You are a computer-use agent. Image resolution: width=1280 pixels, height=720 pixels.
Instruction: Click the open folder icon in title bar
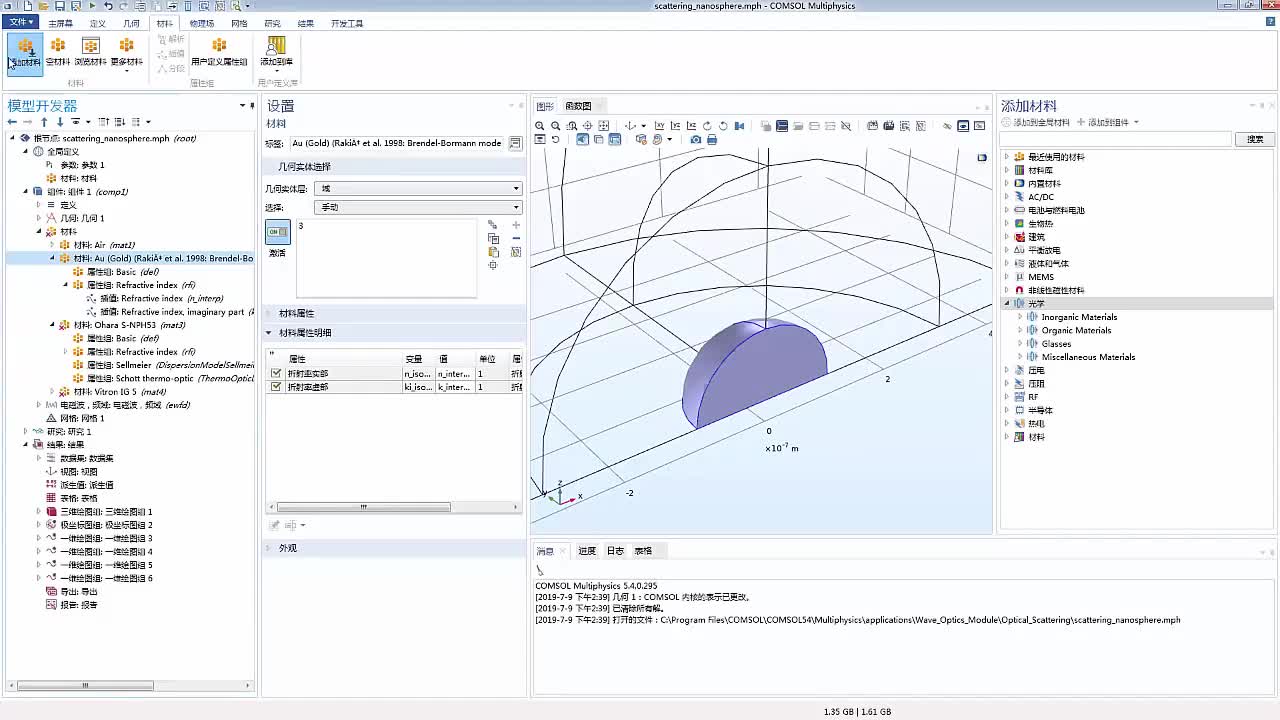tap(44, 6)
